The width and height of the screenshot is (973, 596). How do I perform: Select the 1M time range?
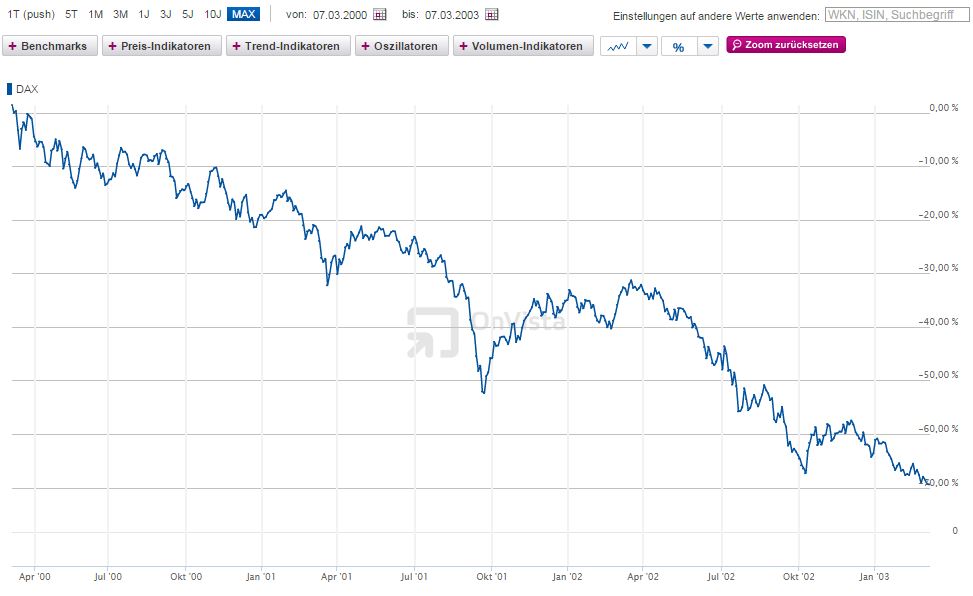point(96,14)
